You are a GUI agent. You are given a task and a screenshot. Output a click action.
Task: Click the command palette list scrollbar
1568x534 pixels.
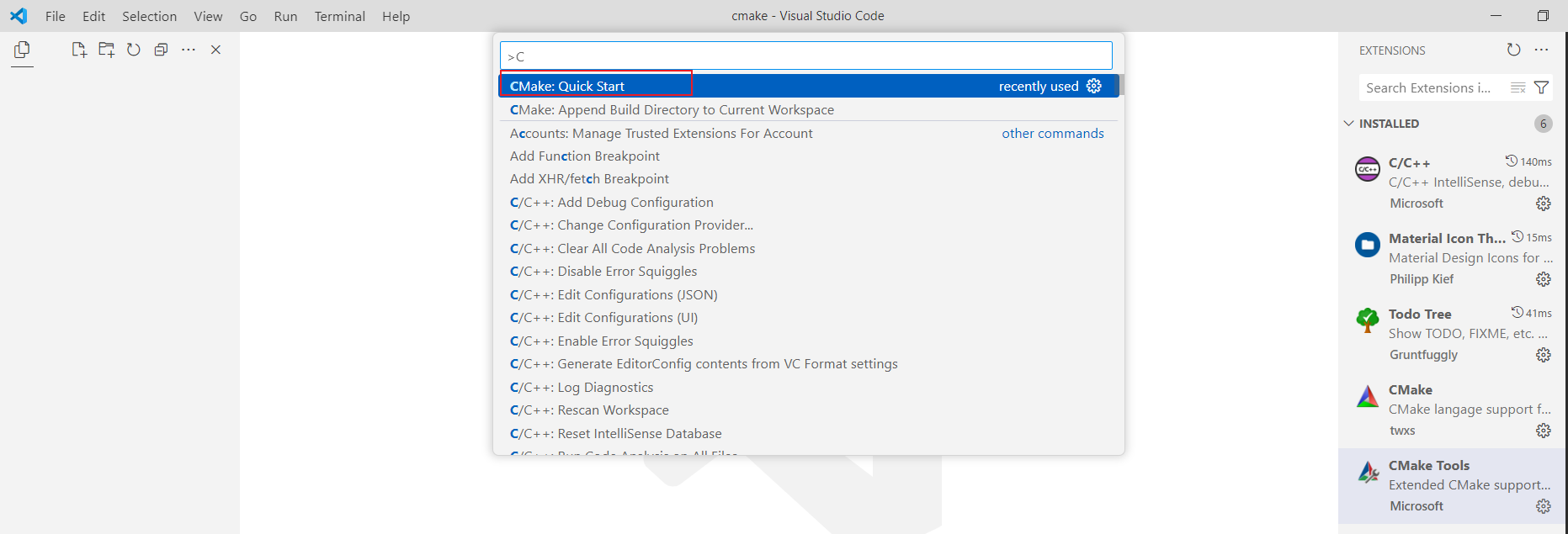1121,85
